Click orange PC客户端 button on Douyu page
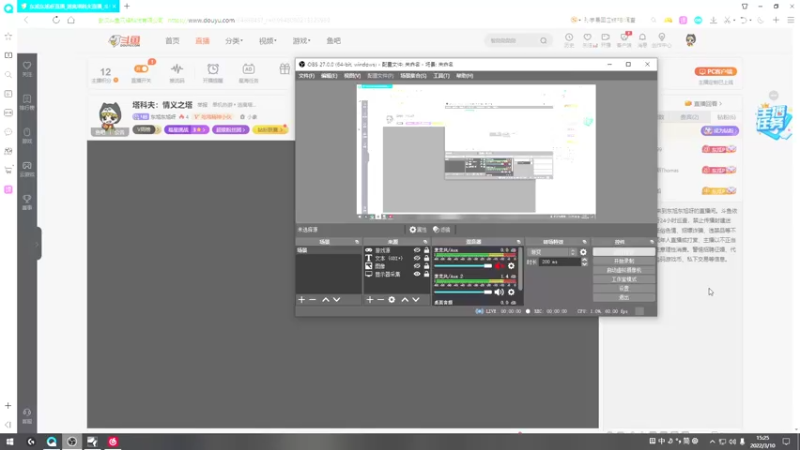 point(715,71)
